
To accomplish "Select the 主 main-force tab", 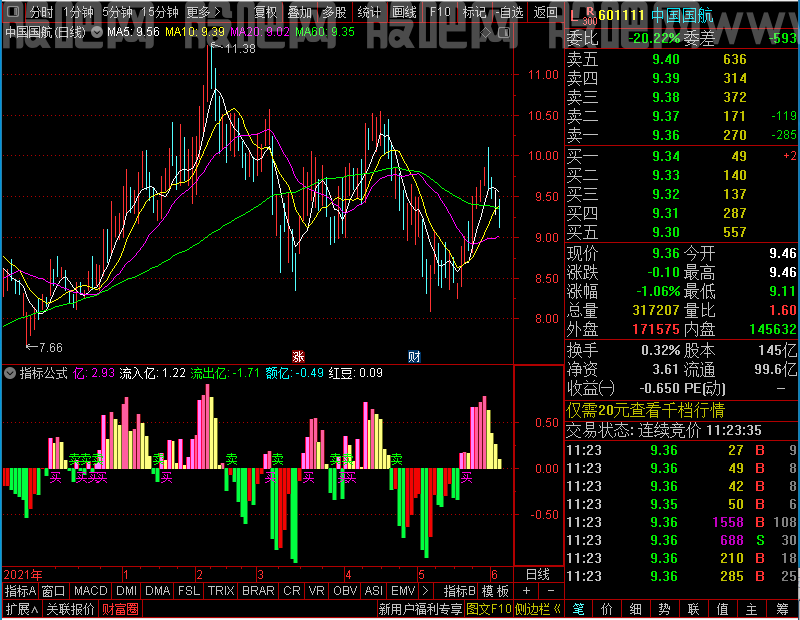I will [x=752, y=609].
